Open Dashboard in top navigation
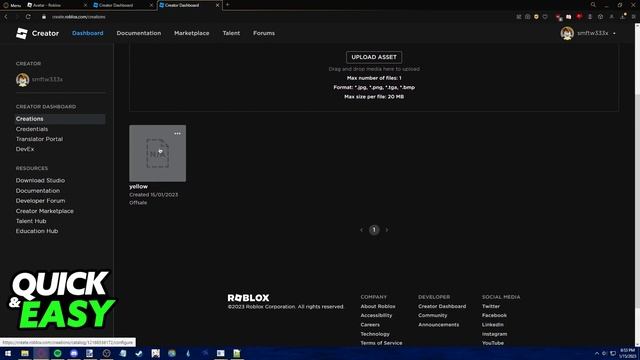This screenshot has height=360, width=640. [x=88, y=33]
